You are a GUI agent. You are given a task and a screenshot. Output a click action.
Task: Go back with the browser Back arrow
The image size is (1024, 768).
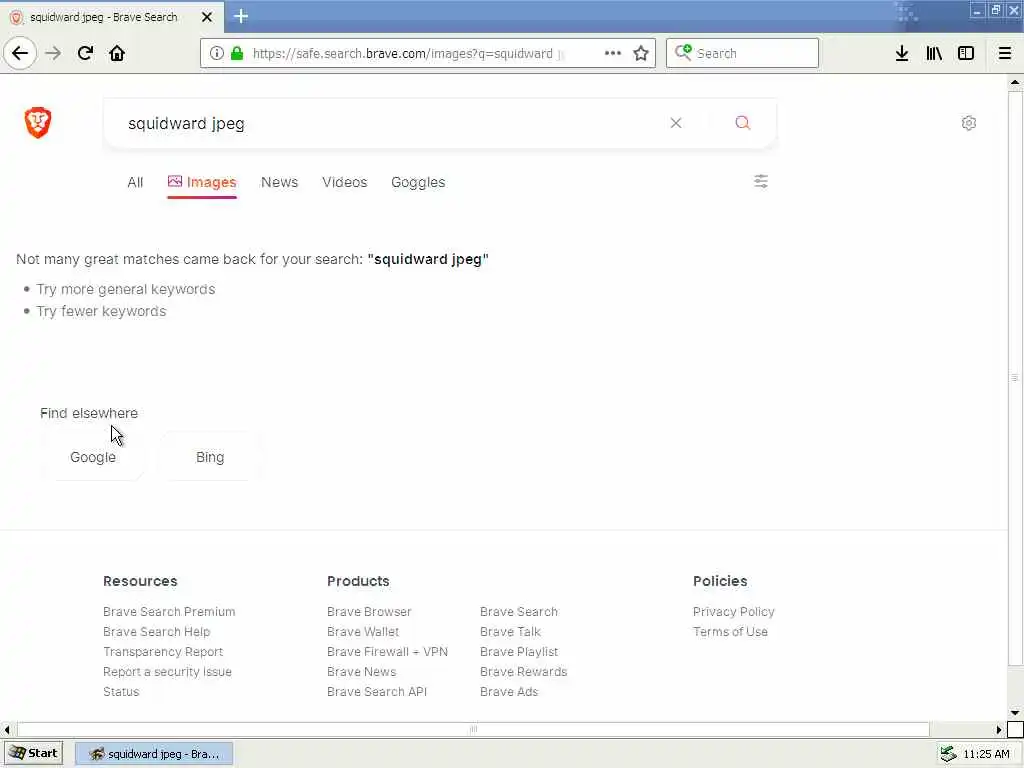(x=20, y=53)
